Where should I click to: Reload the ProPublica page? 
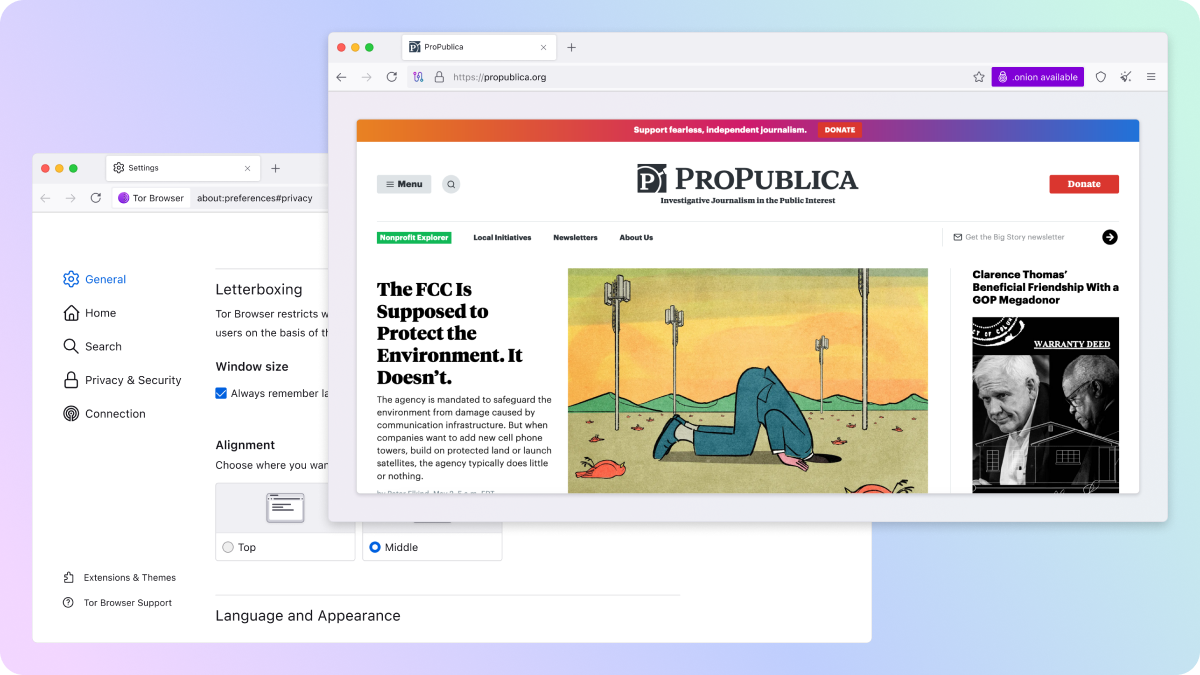(392, 77)
